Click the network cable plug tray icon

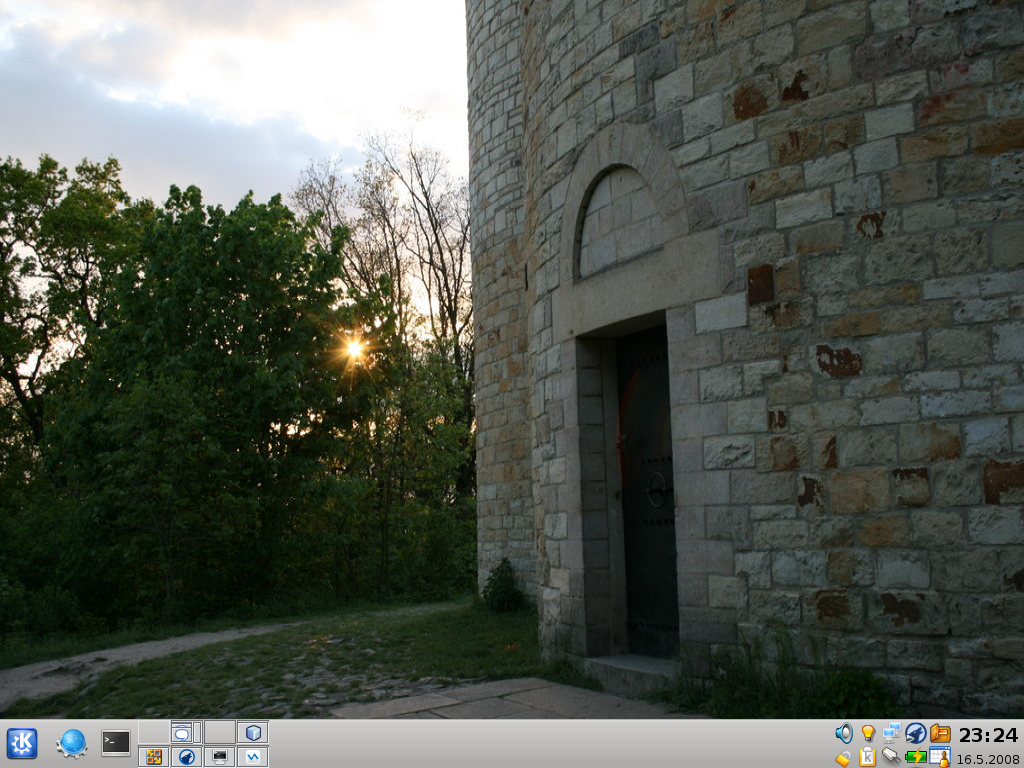(891, 757)
